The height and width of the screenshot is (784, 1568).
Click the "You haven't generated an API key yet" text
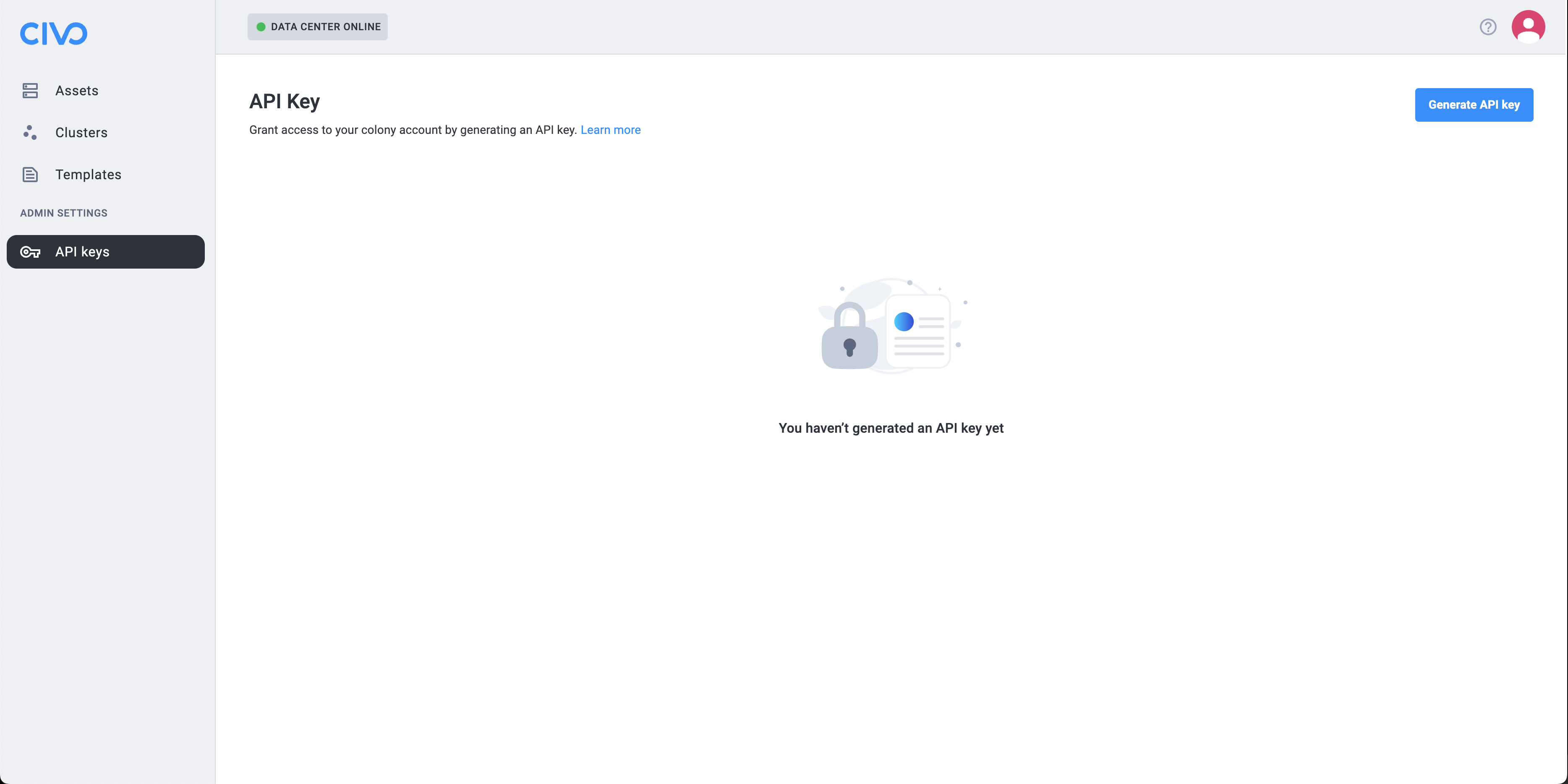891,429
